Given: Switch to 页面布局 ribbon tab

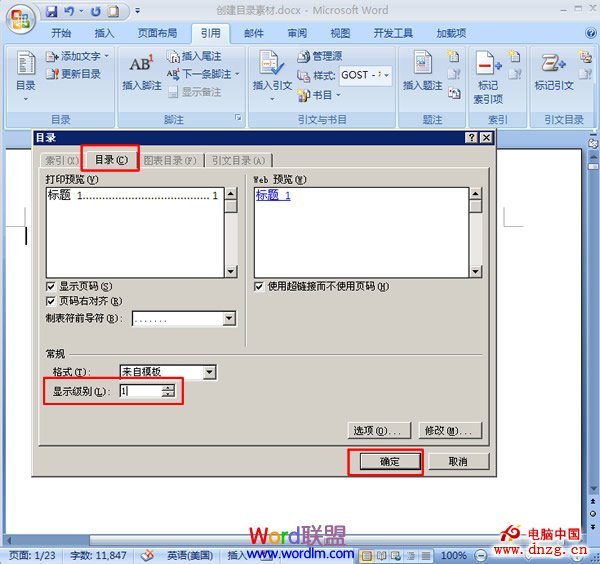Looking at the screenshot, I should (x=157, y=33).
